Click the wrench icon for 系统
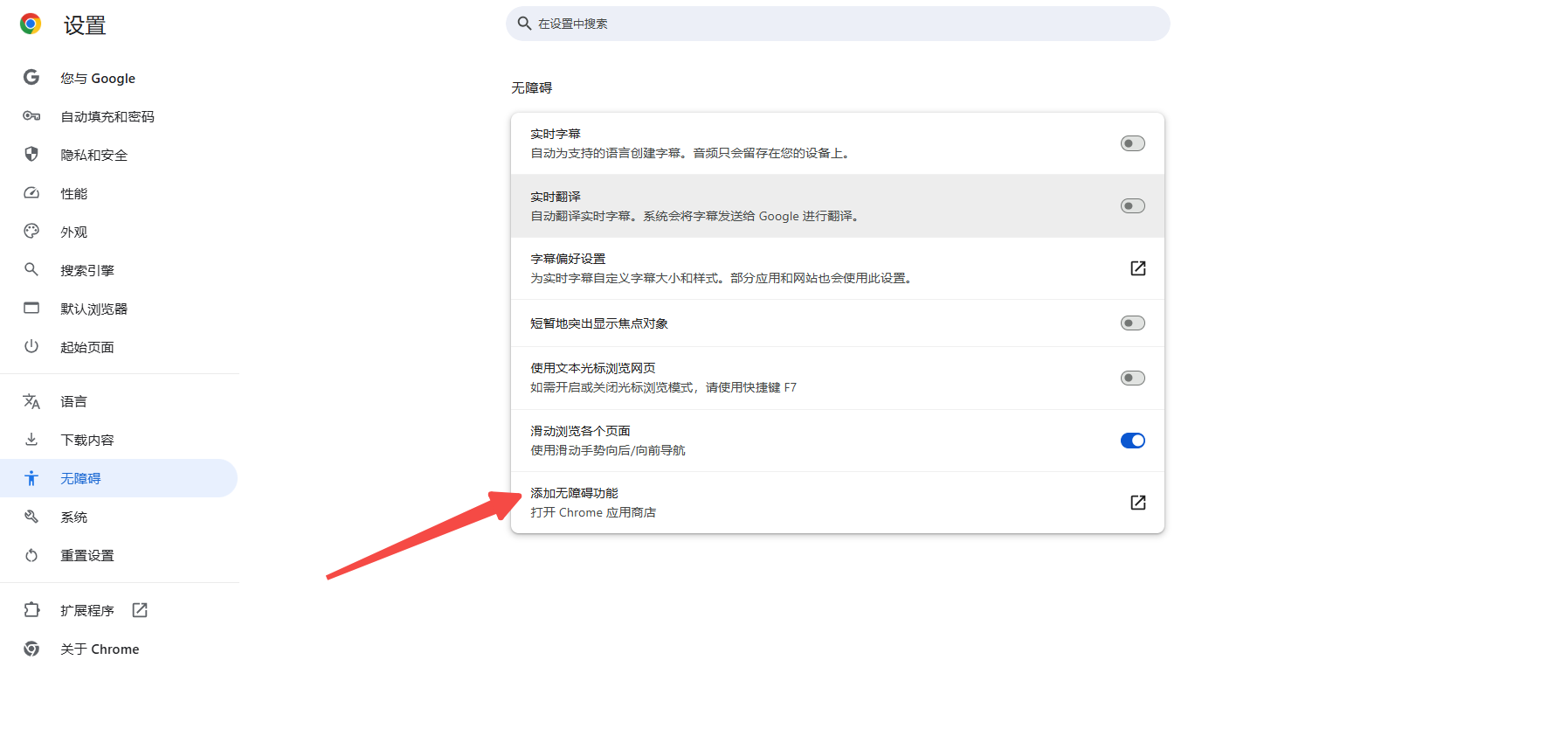Viewport: 1568px width, 743px height. 31,517
